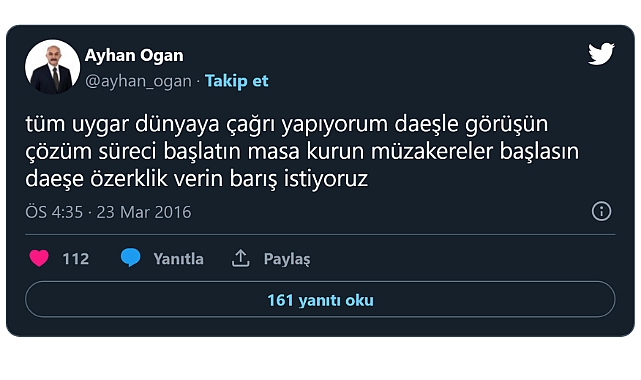Click the 23 Mar 2016 date
The image size is (641, 380).
[x=144, y=212]
